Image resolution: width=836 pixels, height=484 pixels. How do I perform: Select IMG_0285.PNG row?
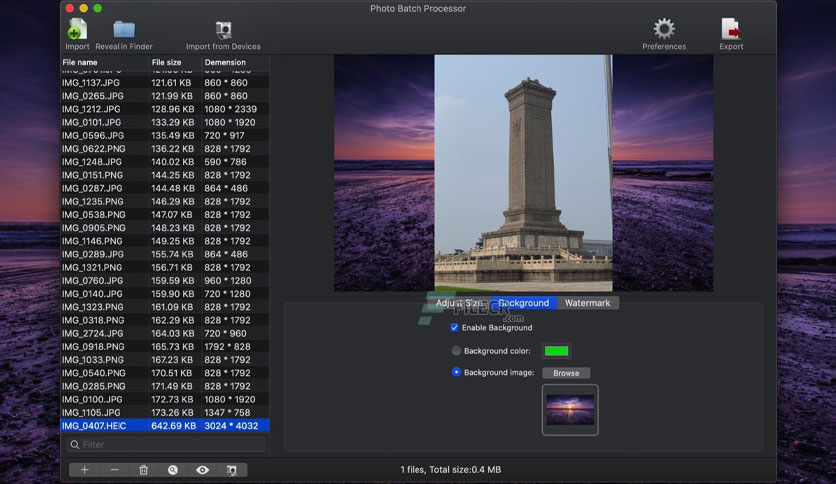tap(165, 386)
